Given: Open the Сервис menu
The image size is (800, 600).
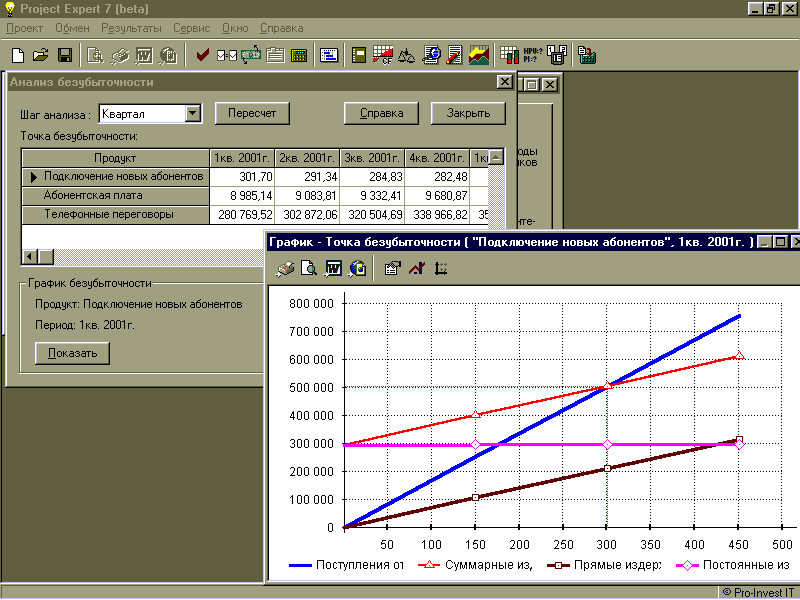Looking at the screenshot, I should click(x=191, y=29).
